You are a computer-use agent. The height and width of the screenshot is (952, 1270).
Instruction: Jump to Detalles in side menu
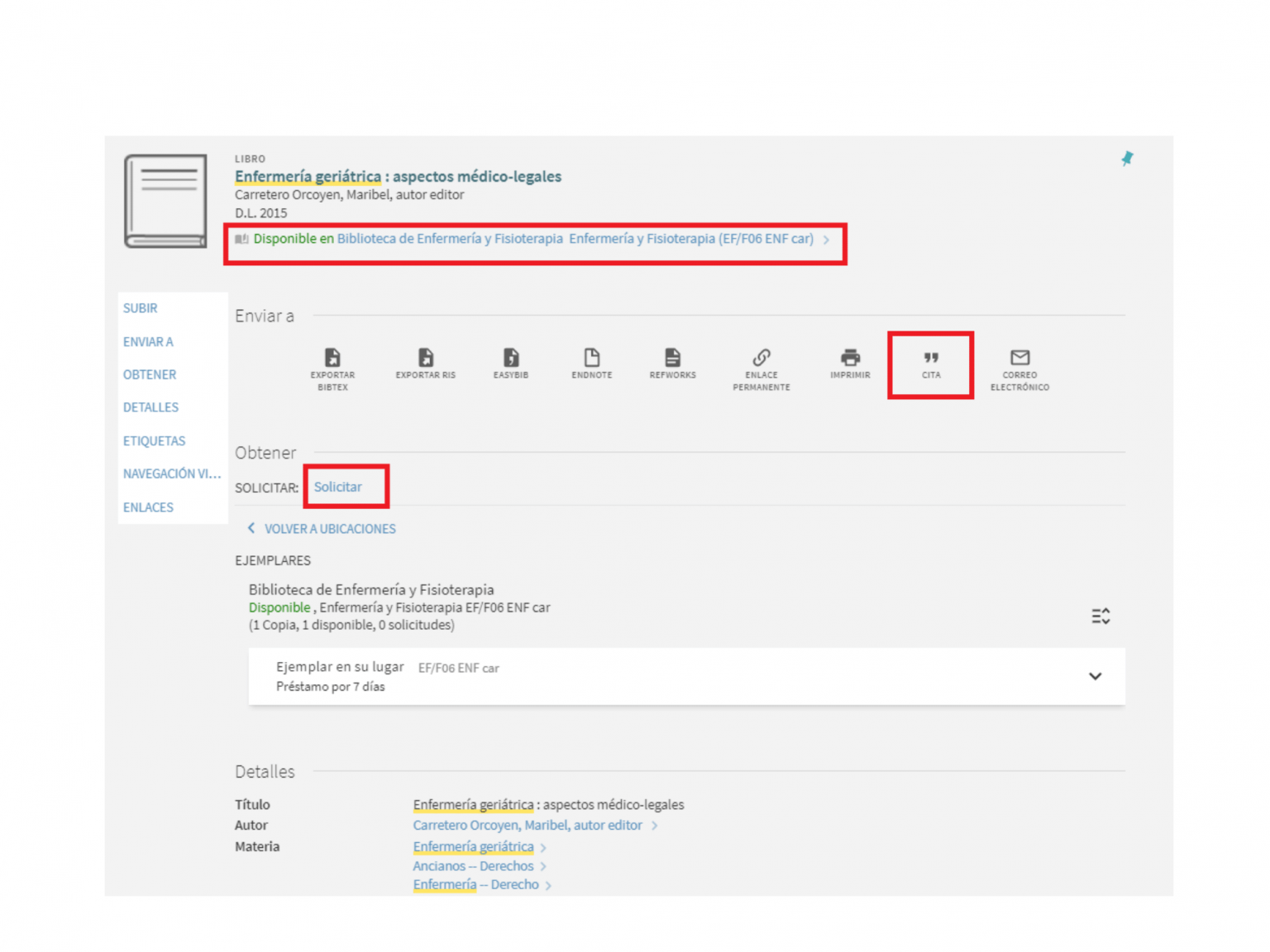(150, 407)
